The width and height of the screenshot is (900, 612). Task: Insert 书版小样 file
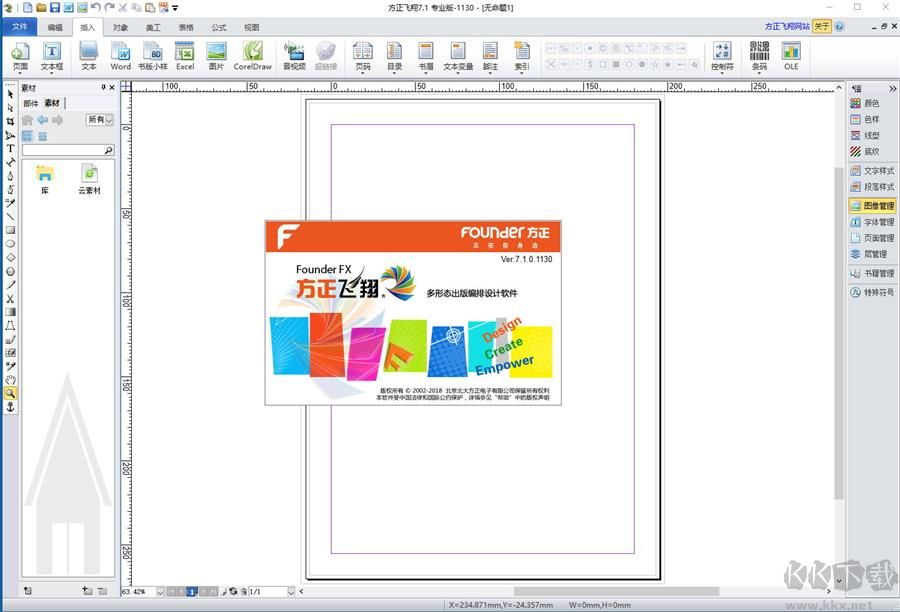(153, 56)
